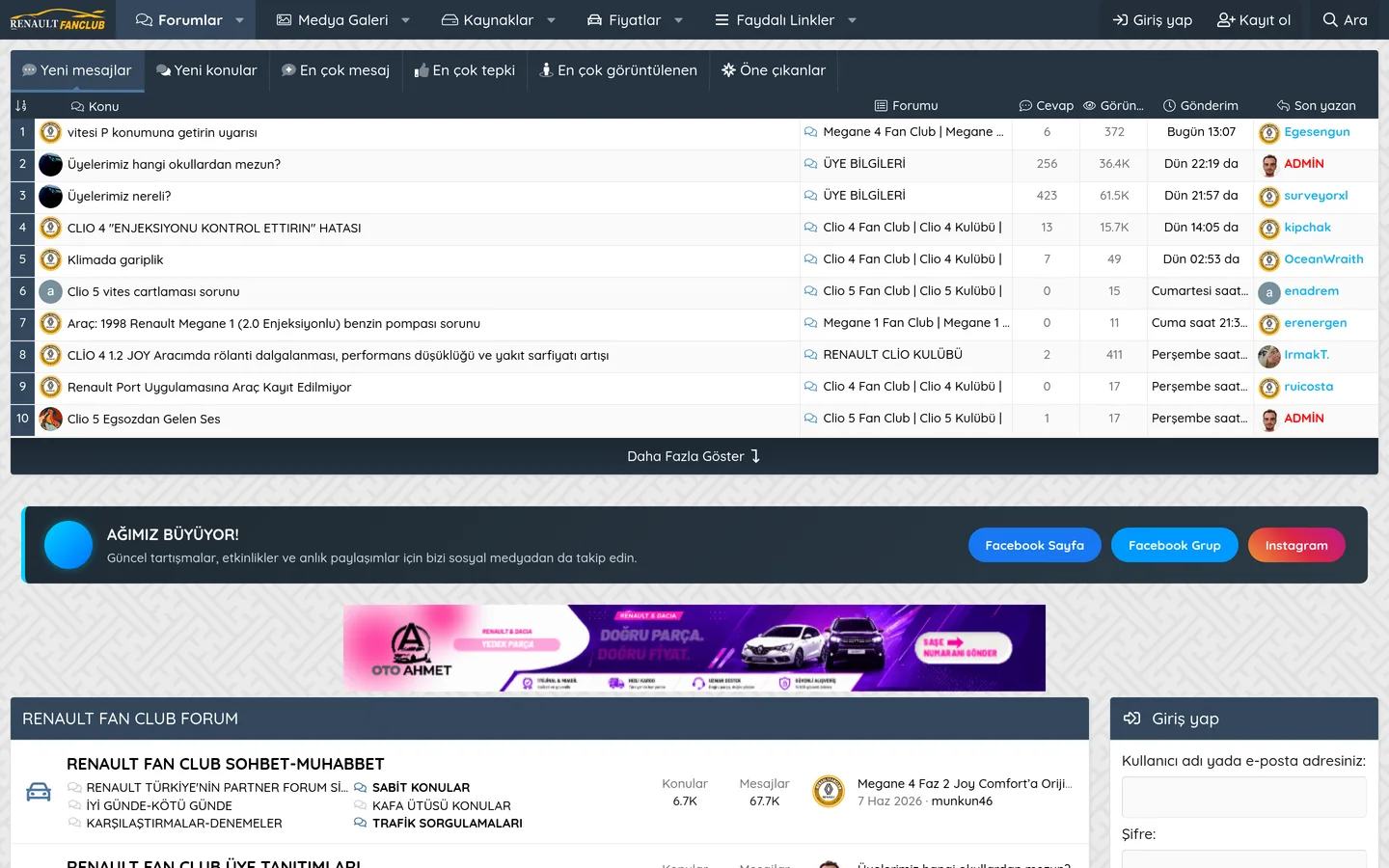Screen dimensions: 1389x868
Task: Open thread "CLİO 4 1.2 JOY Aracımda rölanti dalgalanması"
Action: (x=338, y=356)
